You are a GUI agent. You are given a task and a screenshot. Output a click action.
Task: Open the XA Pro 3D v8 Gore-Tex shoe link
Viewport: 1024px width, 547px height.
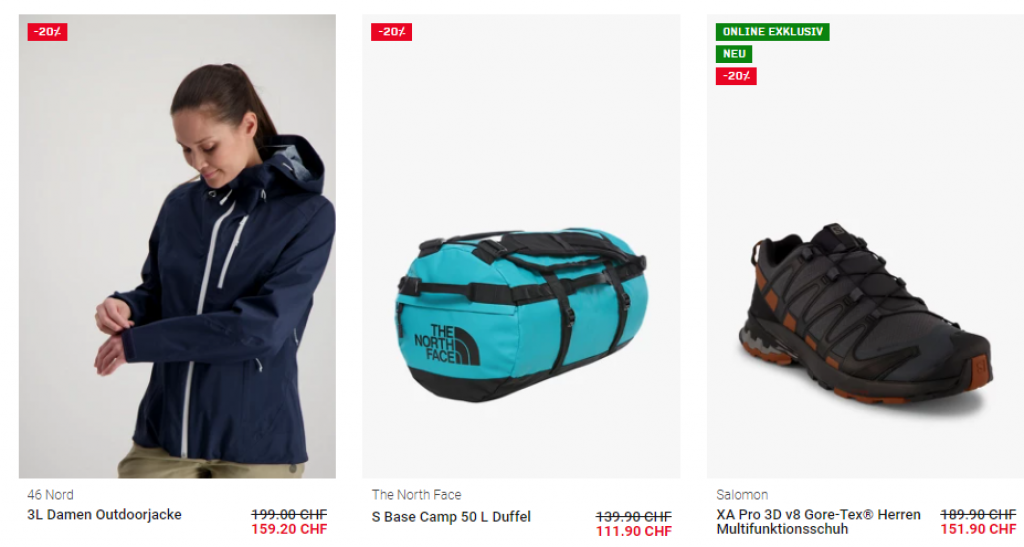[x=818, y=522]
